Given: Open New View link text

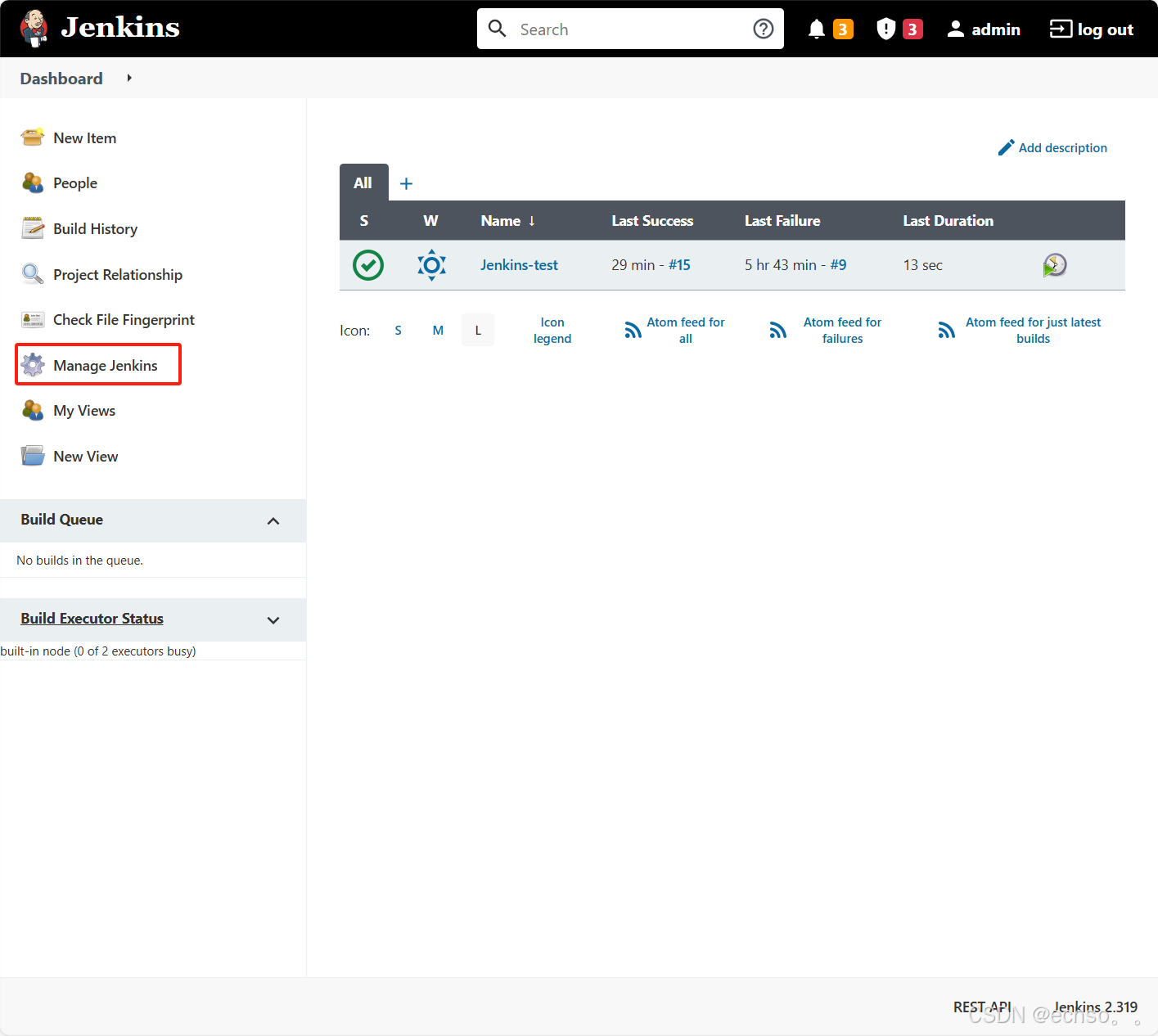Looking at the screenshot, I should pyautogui.click(x=86, y=457).
